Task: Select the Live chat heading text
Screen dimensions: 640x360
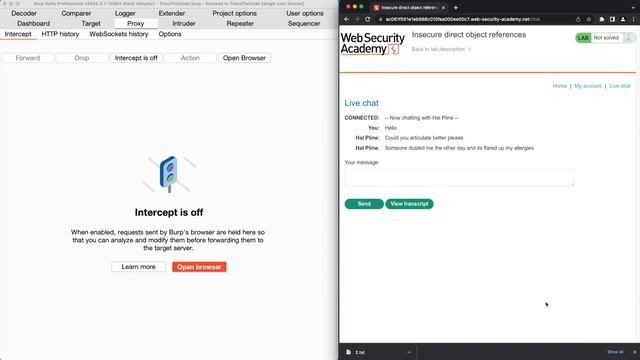Action: click(x=361, y=103)
